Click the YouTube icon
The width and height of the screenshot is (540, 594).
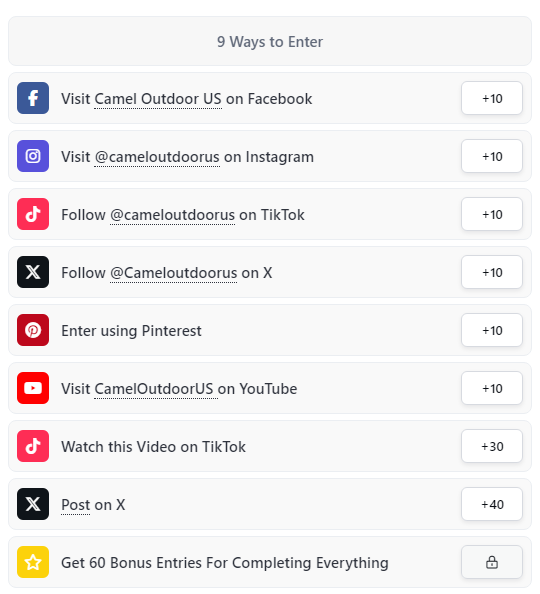(33, 388)
